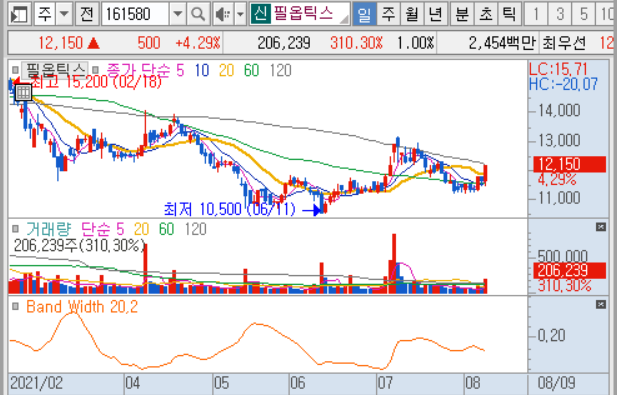Select the 틱 tick period button
Screen dimensions: 617x395
[x=509, y=14]
